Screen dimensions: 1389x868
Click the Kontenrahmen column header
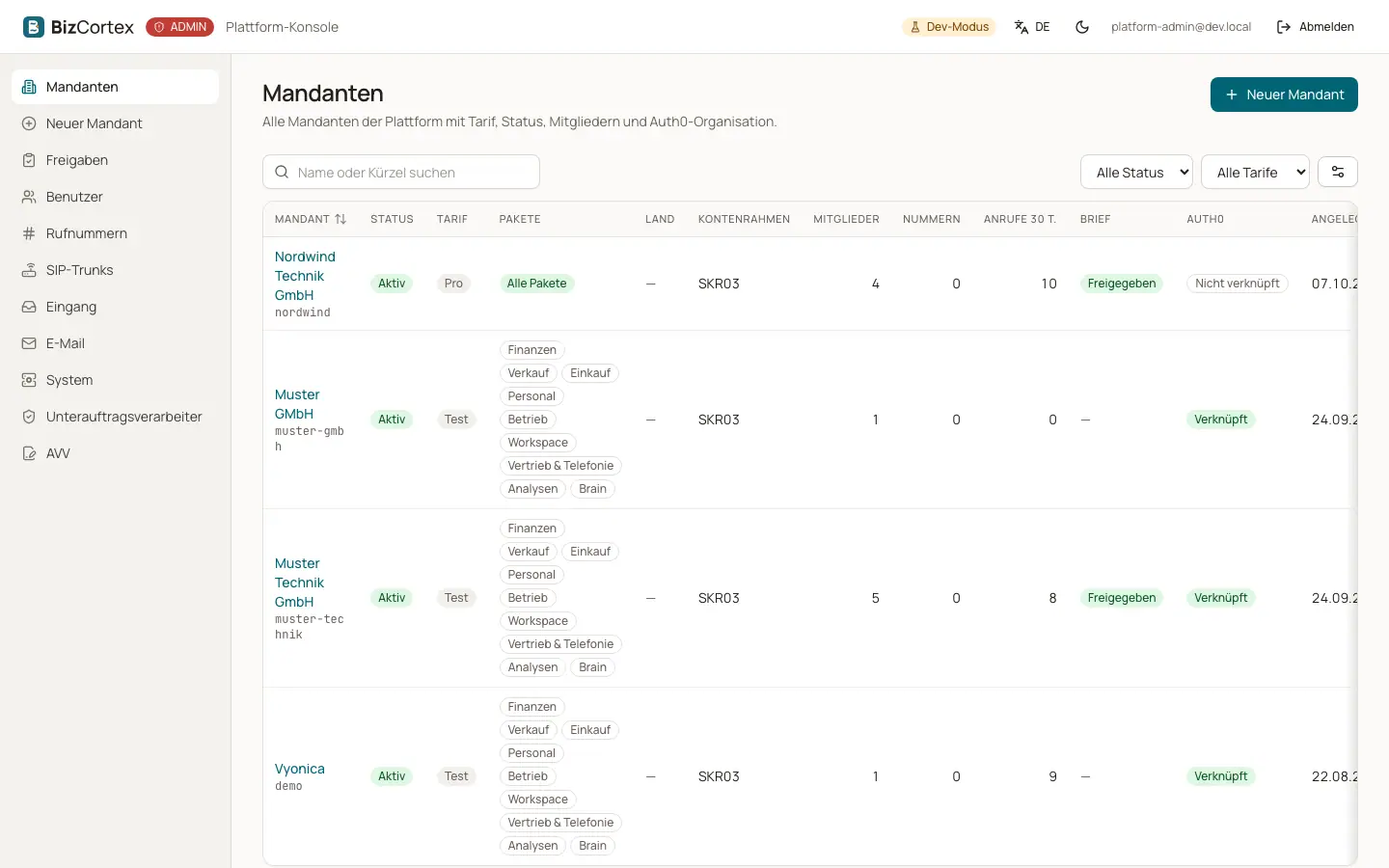coord(744,219)
